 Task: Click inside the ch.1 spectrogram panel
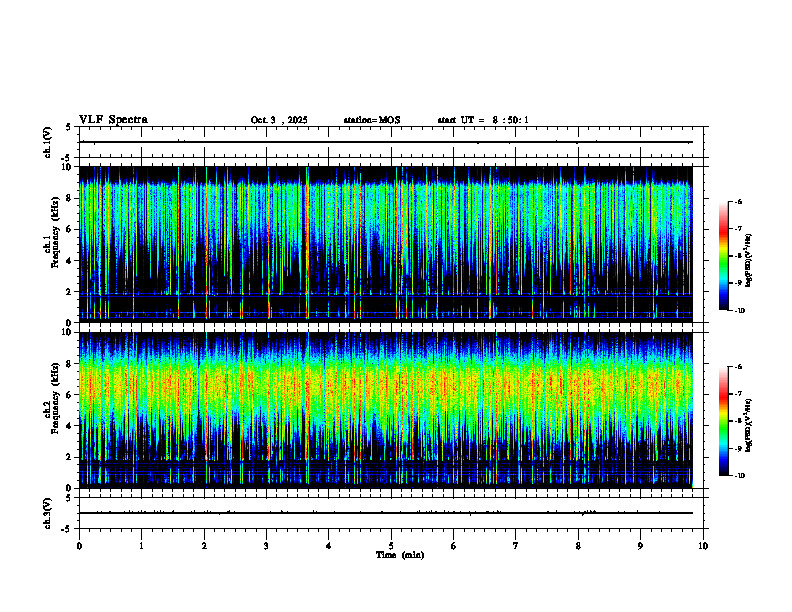point(385,244)
